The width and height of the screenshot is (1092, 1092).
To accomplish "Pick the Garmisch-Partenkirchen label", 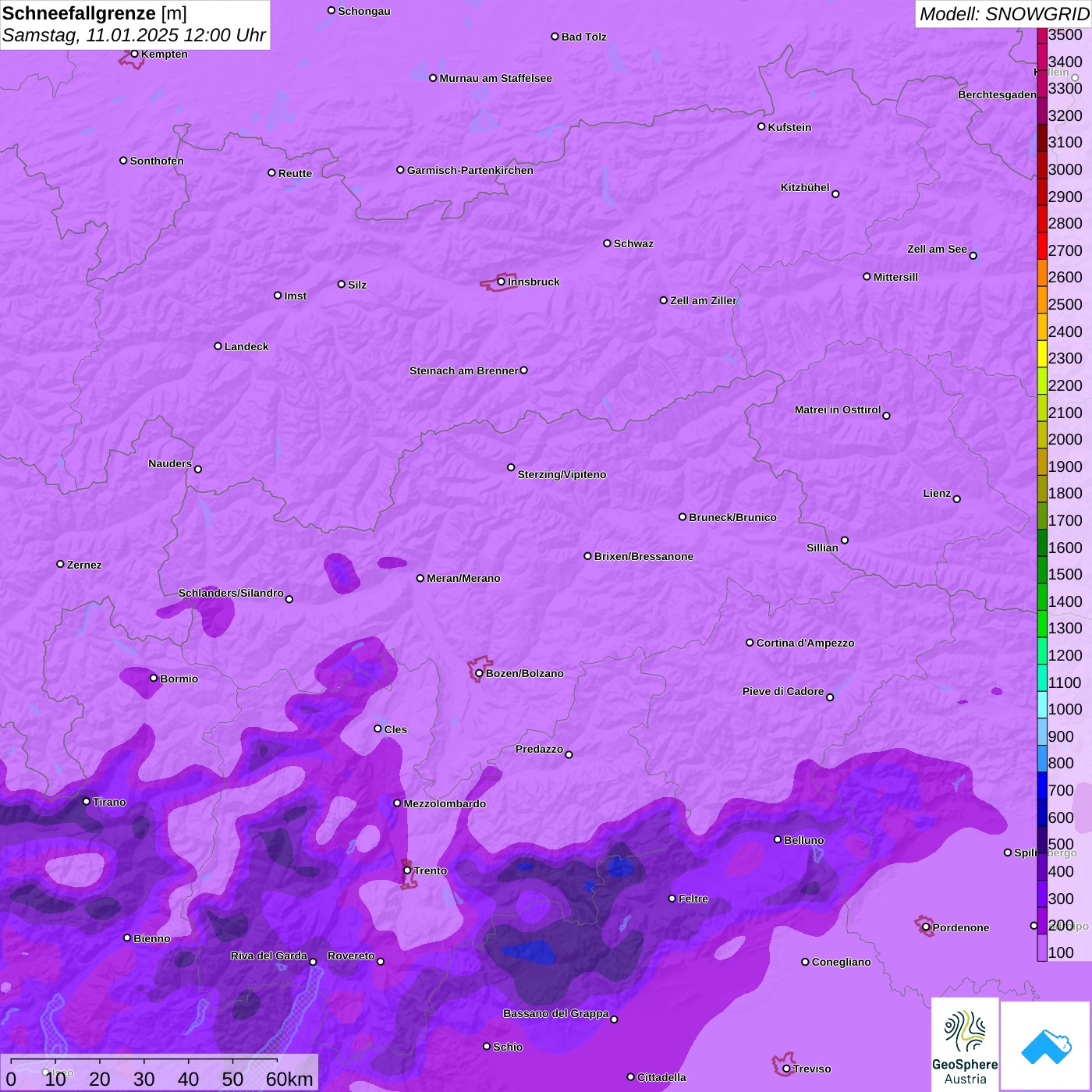I will (470, 170).
